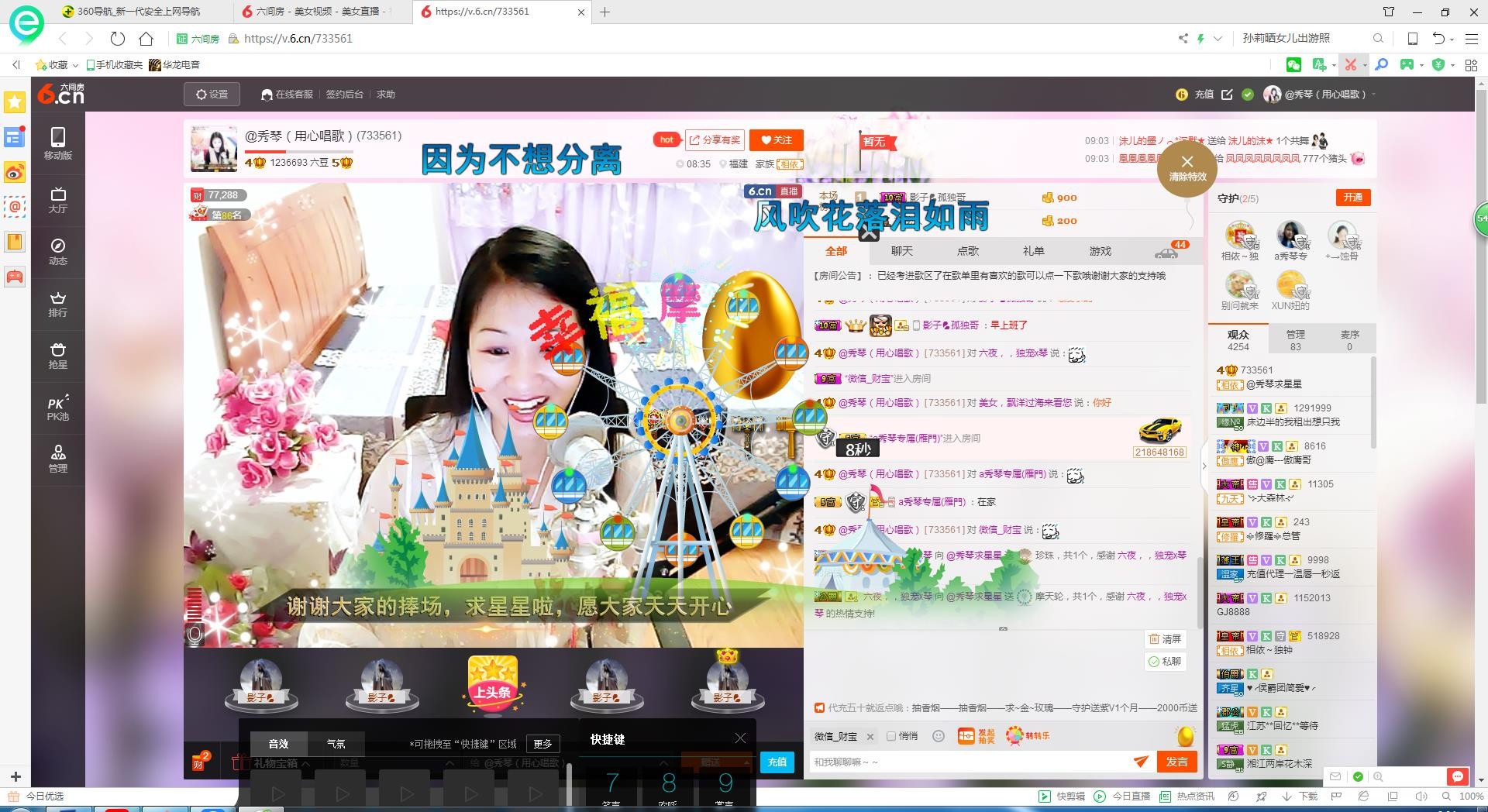1488x812 pixels.
Task: Collapse the right panel with side arrow
Action: tap(1204, 466)
